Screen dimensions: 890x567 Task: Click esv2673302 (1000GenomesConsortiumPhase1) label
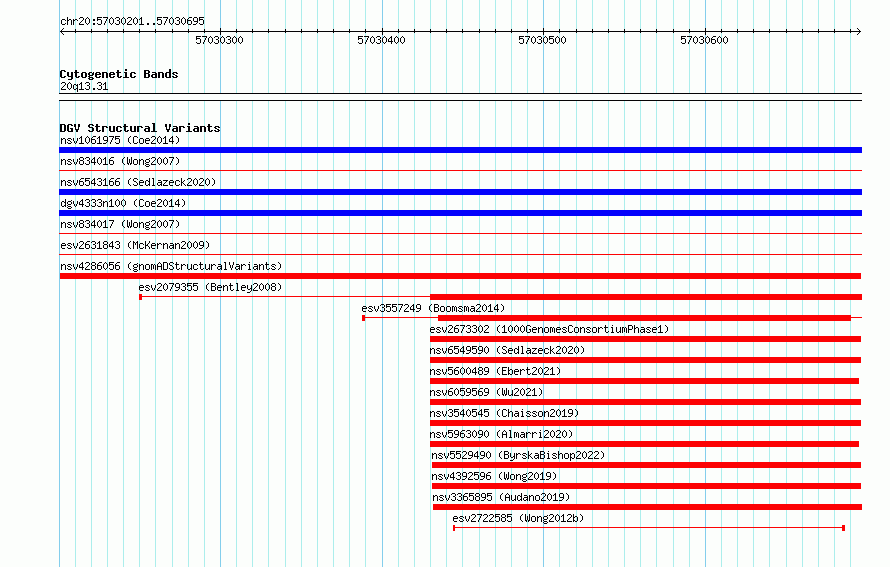(x=549, y=329)
